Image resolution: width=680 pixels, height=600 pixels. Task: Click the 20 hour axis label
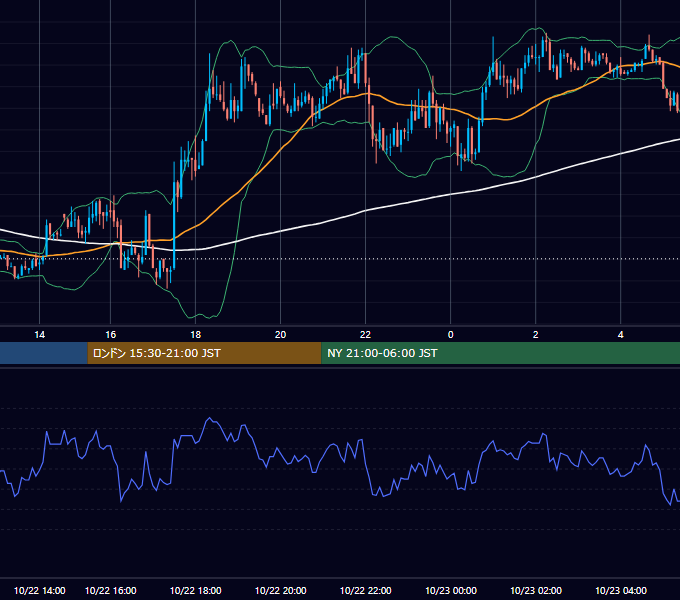281,335
